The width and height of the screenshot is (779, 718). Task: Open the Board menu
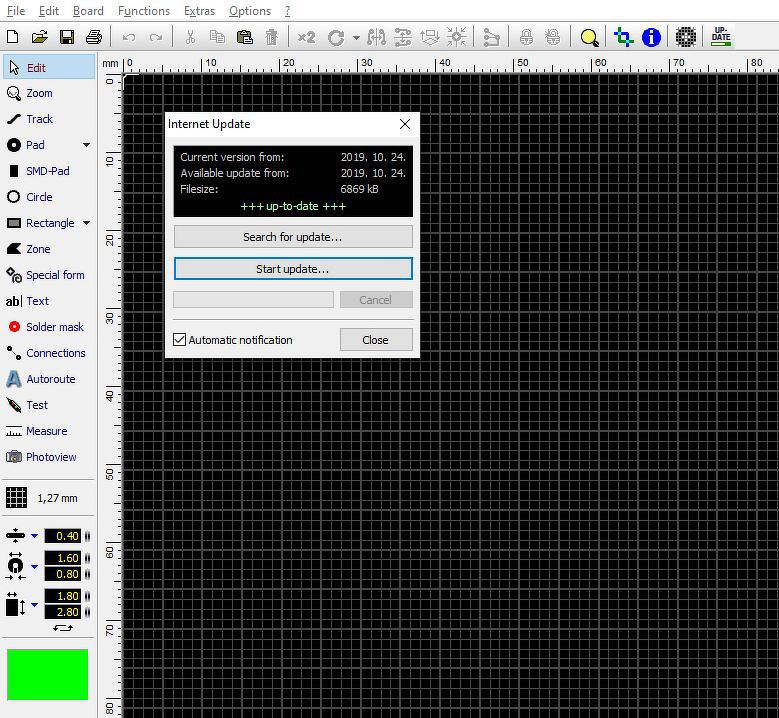88,11
